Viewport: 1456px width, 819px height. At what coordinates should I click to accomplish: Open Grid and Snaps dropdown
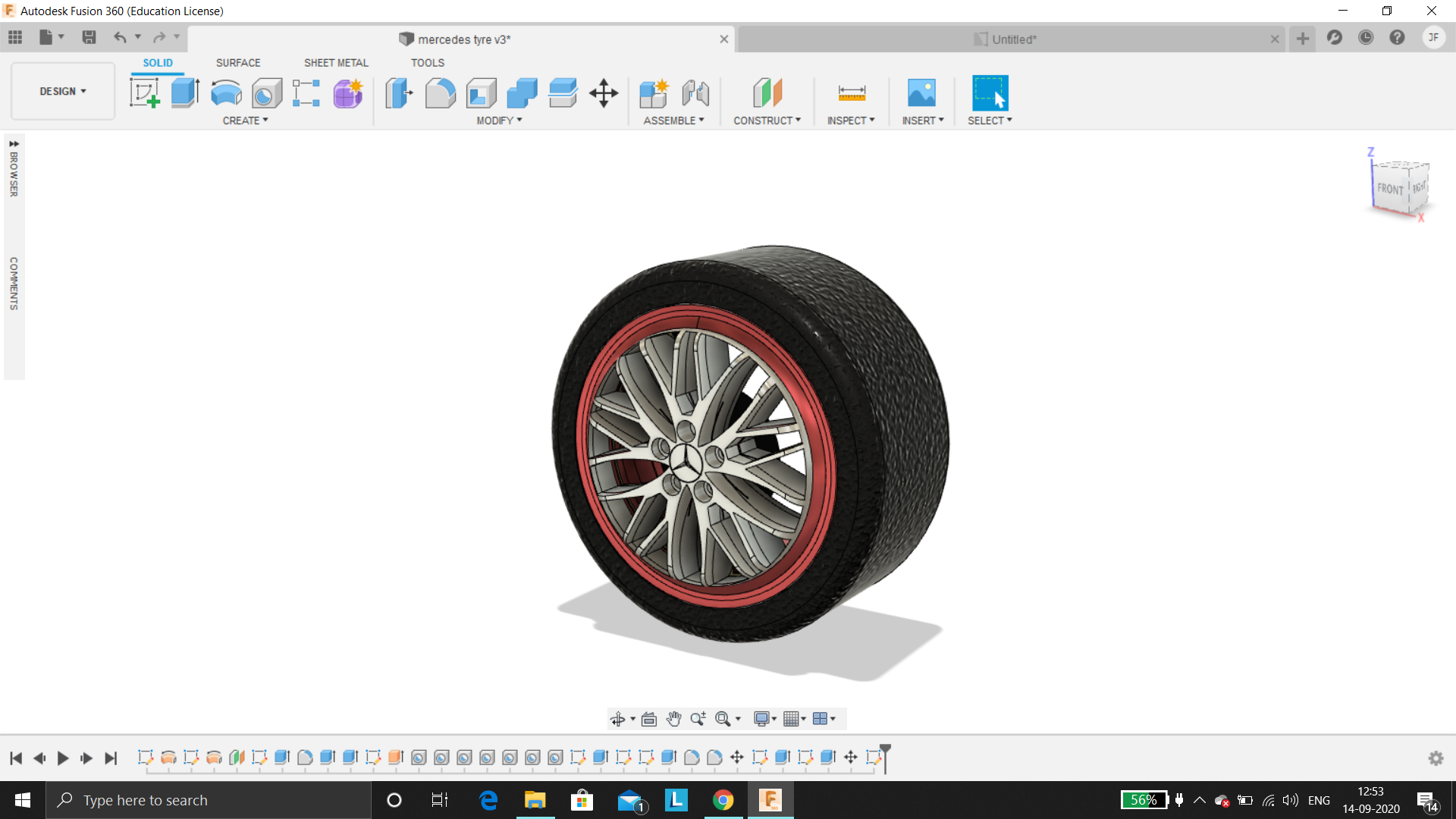coord(794,719)
